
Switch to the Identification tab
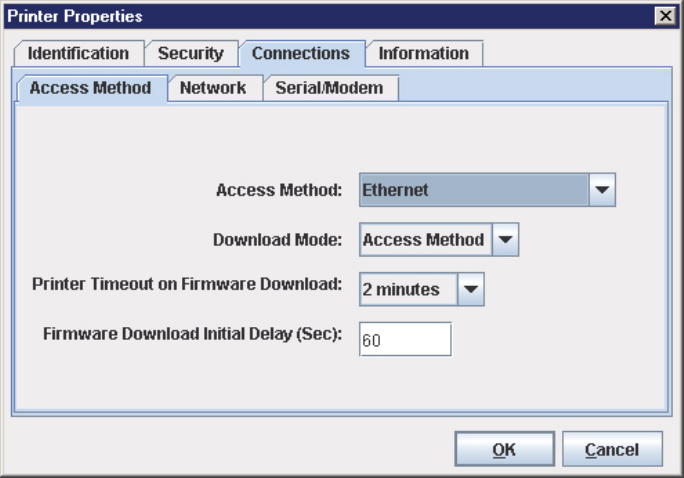pyautogui.click(x=78, y=53)
